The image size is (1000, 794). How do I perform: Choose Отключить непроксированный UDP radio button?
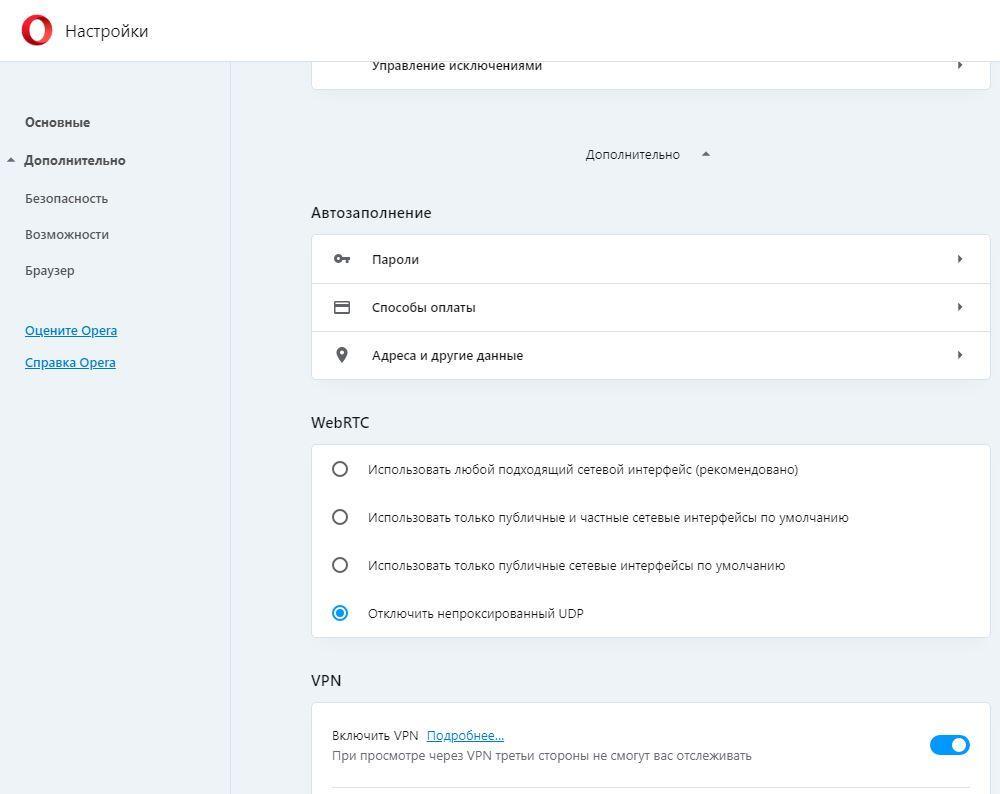pos(340,613)
